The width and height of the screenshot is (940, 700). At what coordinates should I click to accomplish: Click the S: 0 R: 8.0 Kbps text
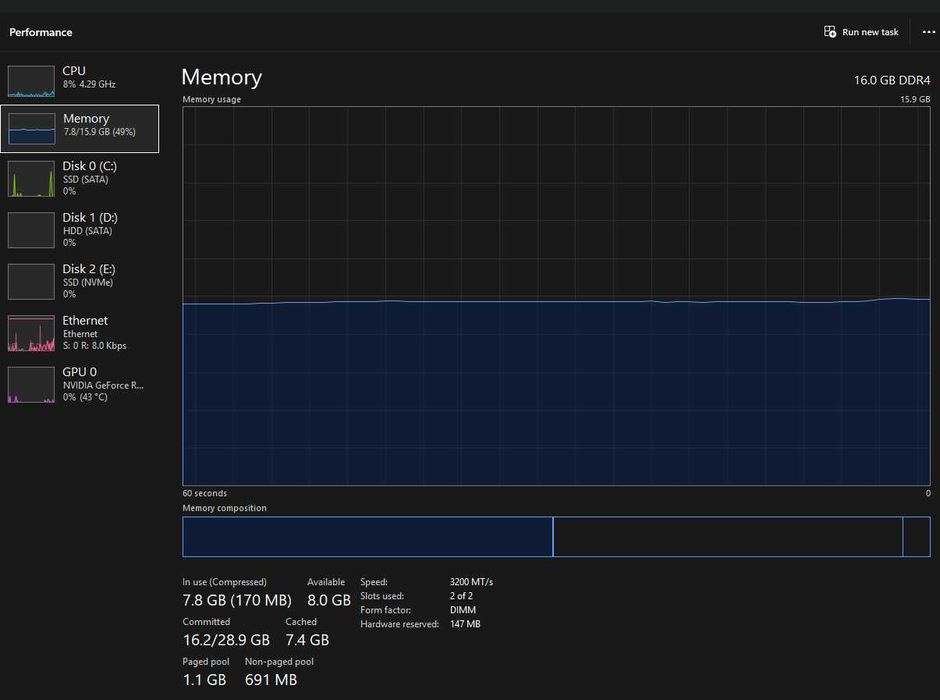(x=95, y=346)
